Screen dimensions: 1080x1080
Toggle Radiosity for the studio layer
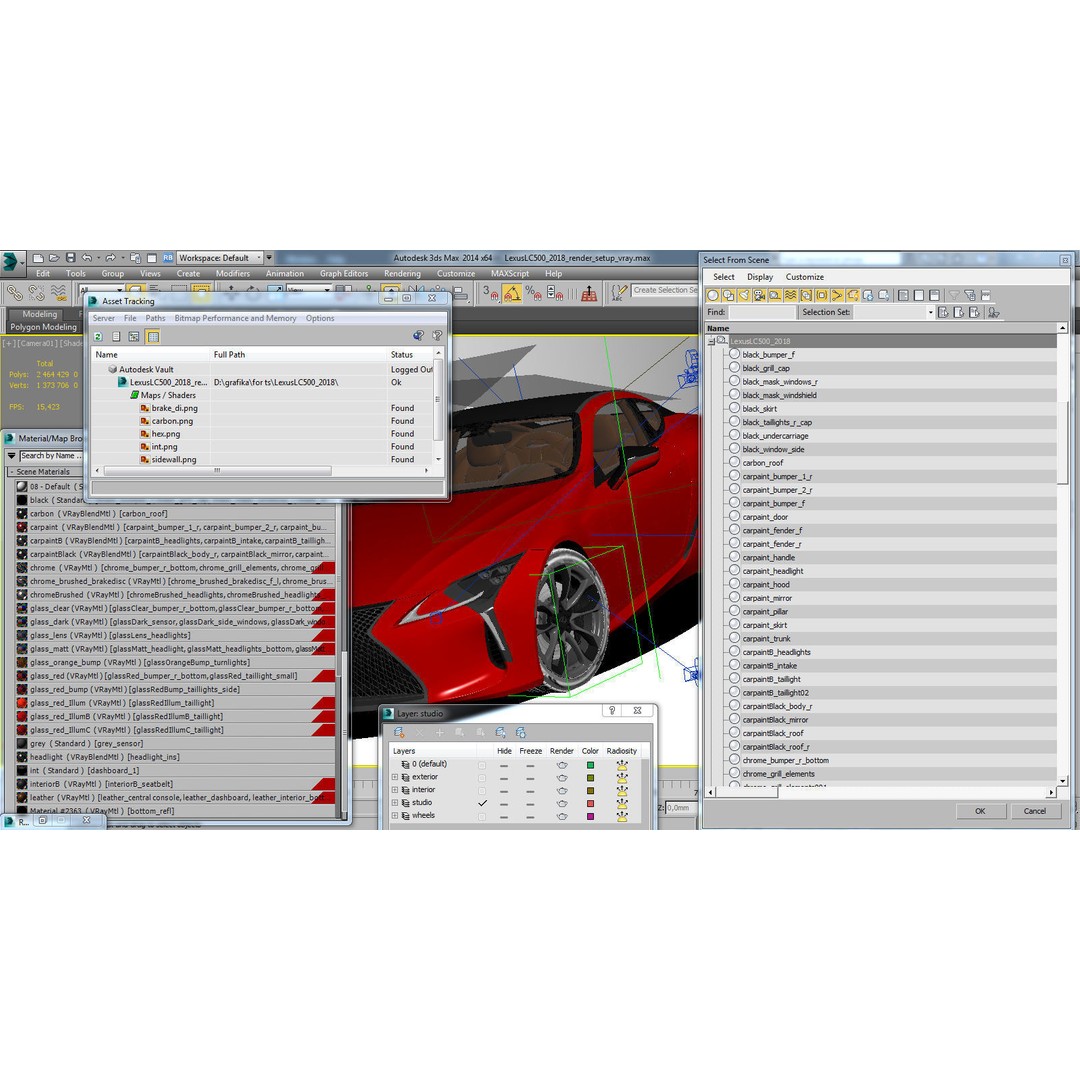click(x=622, y=803)
